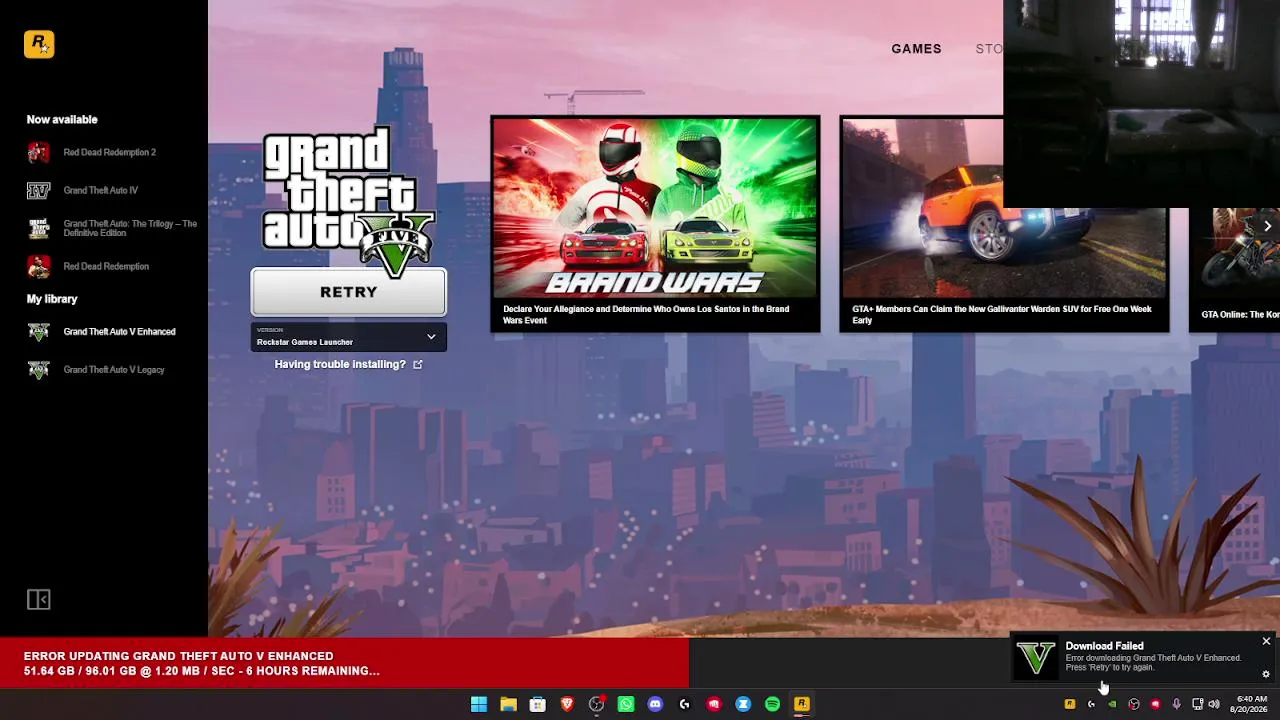The height and width of the screenshot is (720, 1280).
Task: Click the Download Failed notification message
Action: 1153,663
